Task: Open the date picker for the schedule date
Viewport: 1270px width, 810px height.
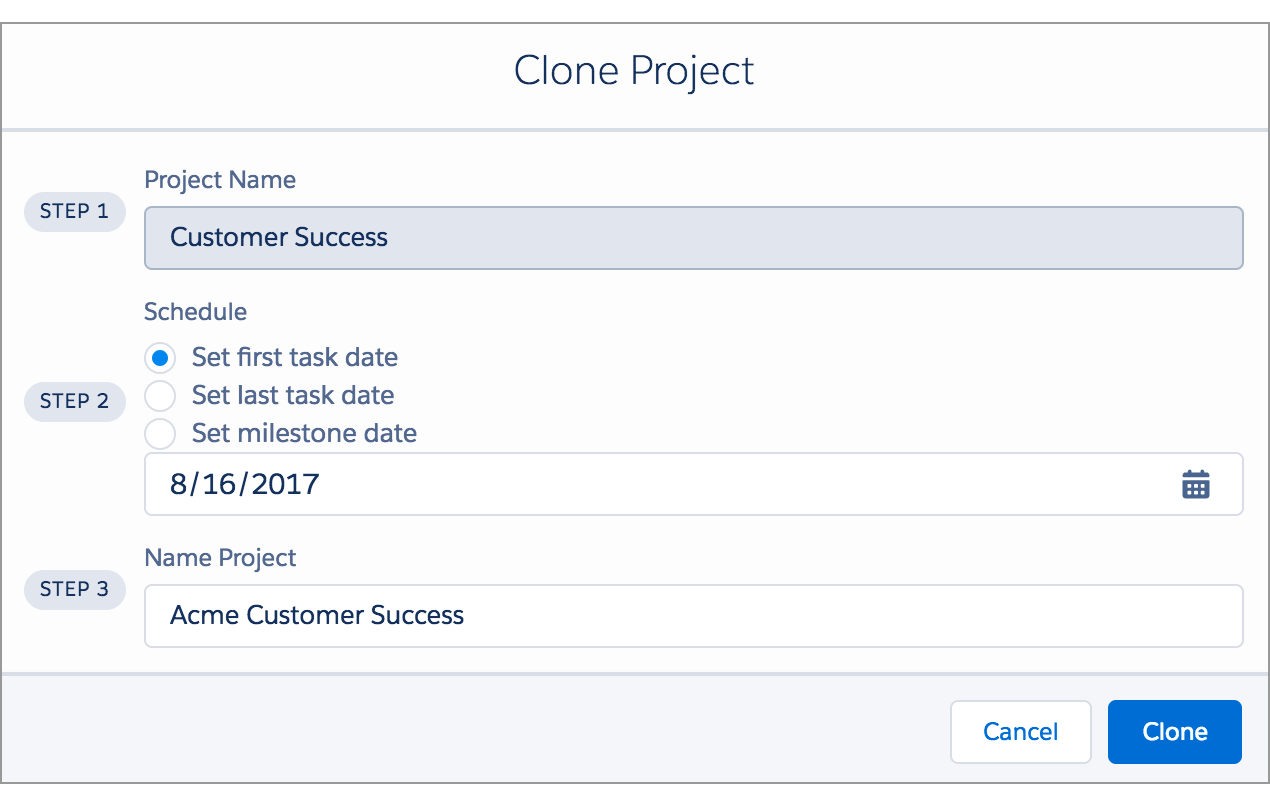Action: click(x=1196, y=483)
